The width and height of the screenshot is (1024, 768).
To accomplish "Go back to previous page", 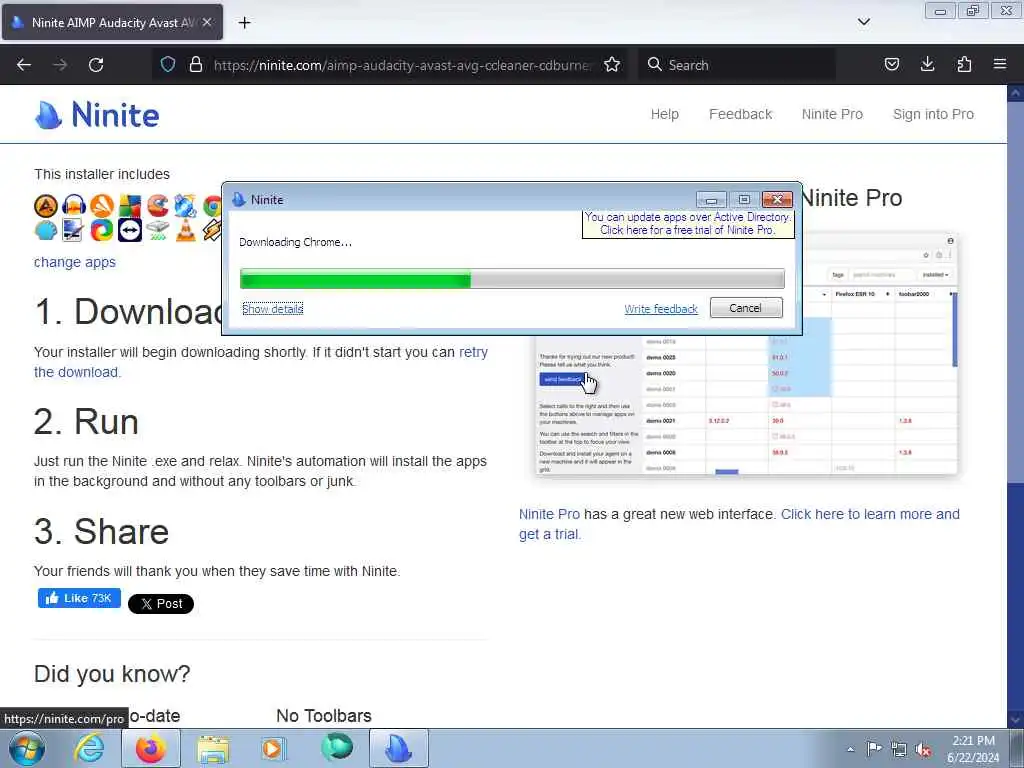I will click(24, 65).
